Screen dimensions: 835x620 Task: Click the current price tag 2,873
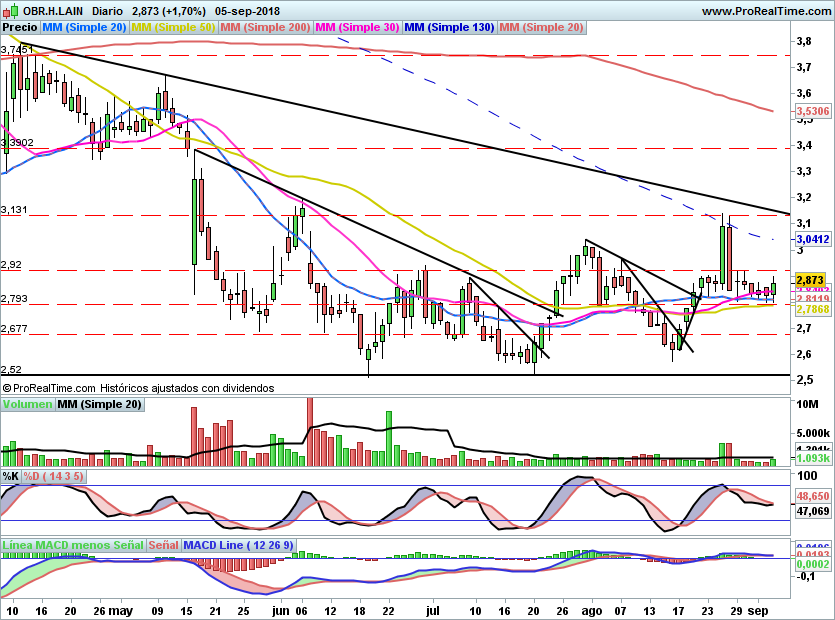(812, 280)
